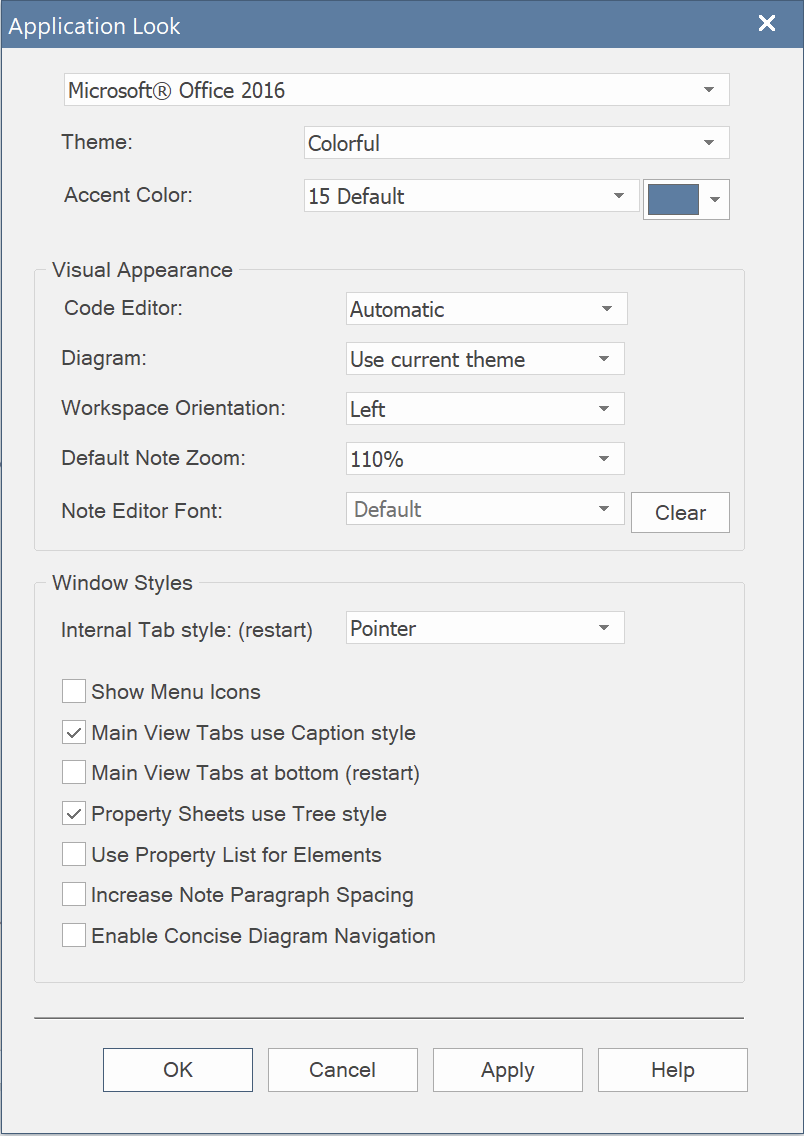The image size is (804, 1136).
Task: Enable Main View Tabs at bottom
Action: (74, 773)
